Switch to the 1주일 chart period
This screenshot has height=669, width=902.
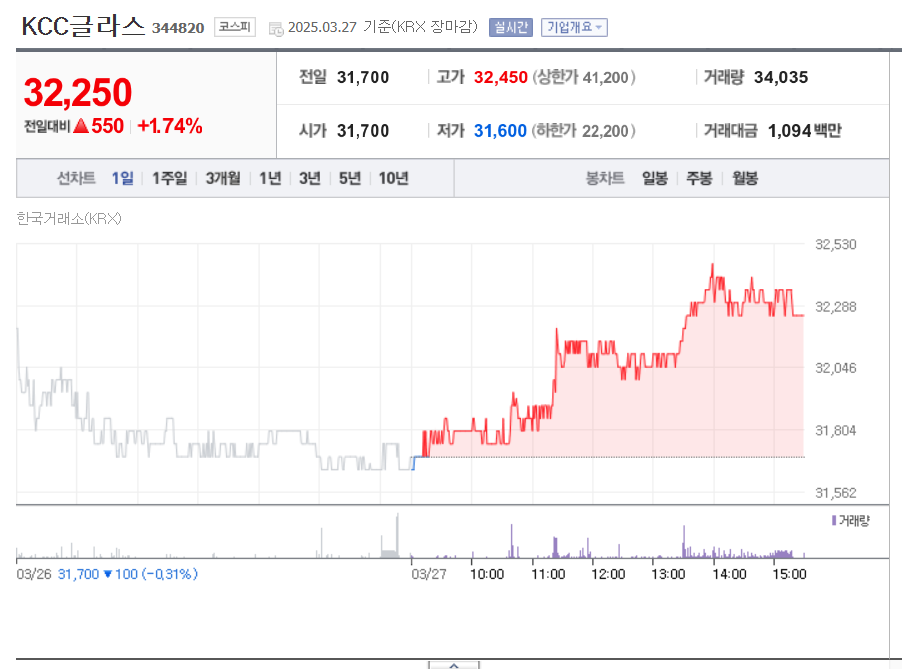click(x=170, y=178)
